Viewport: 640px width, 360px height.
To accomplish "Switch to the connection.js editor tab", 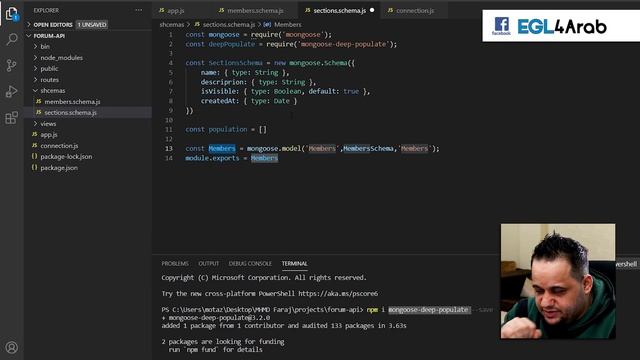I will (415, 11).
